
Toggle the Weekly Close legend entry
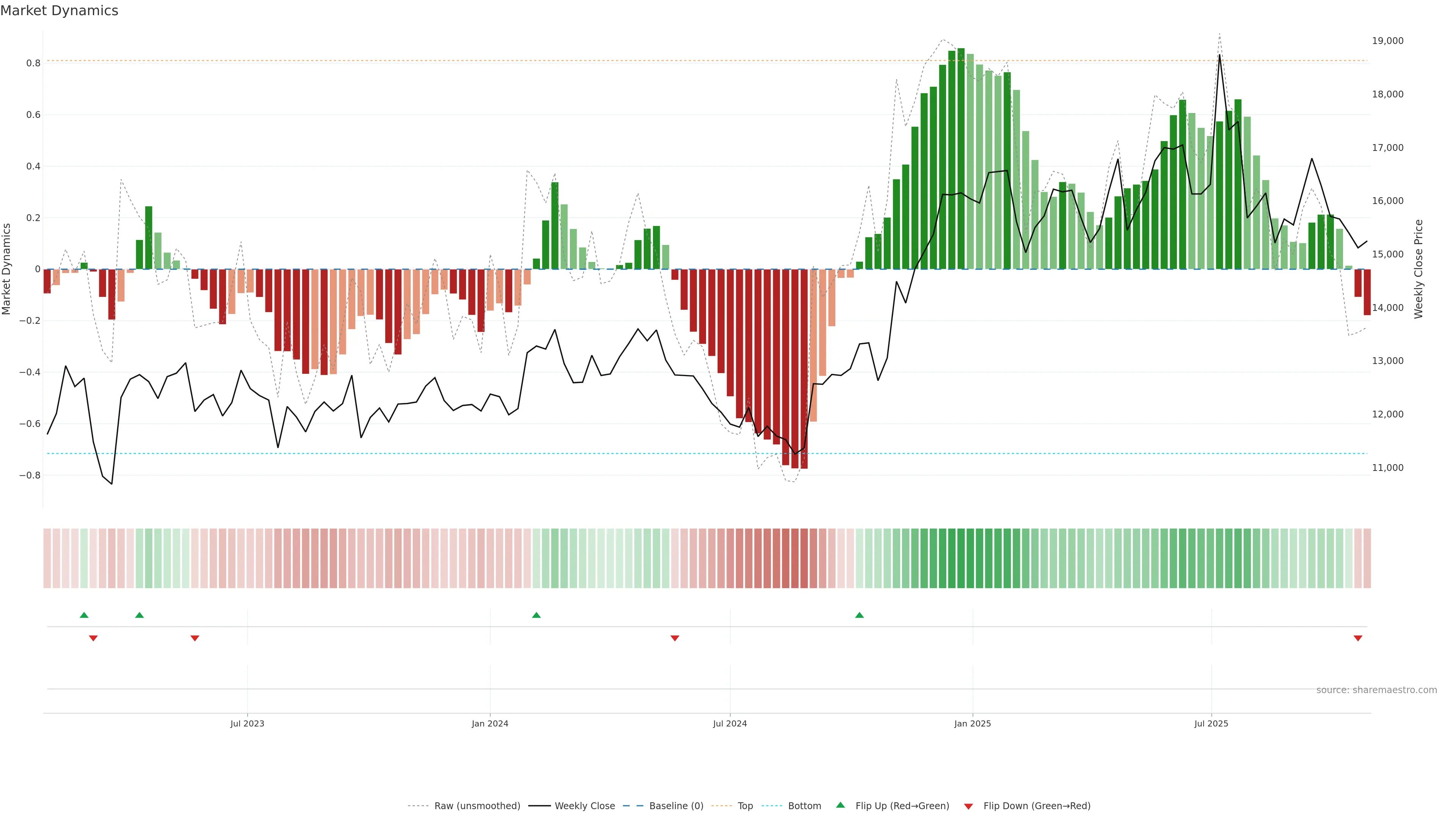[584, 805]
